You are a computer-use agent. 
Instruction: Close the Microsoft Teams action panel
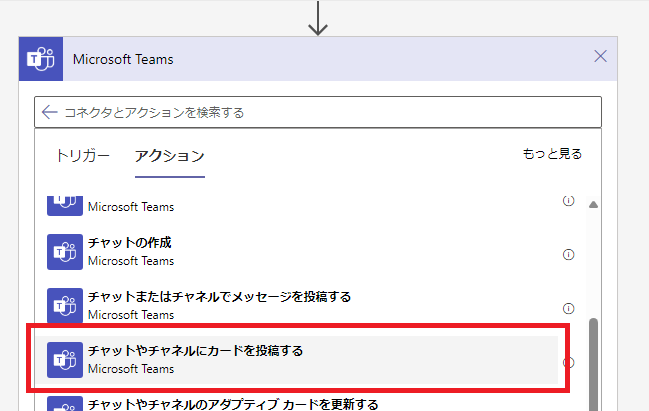click(600, 57)
